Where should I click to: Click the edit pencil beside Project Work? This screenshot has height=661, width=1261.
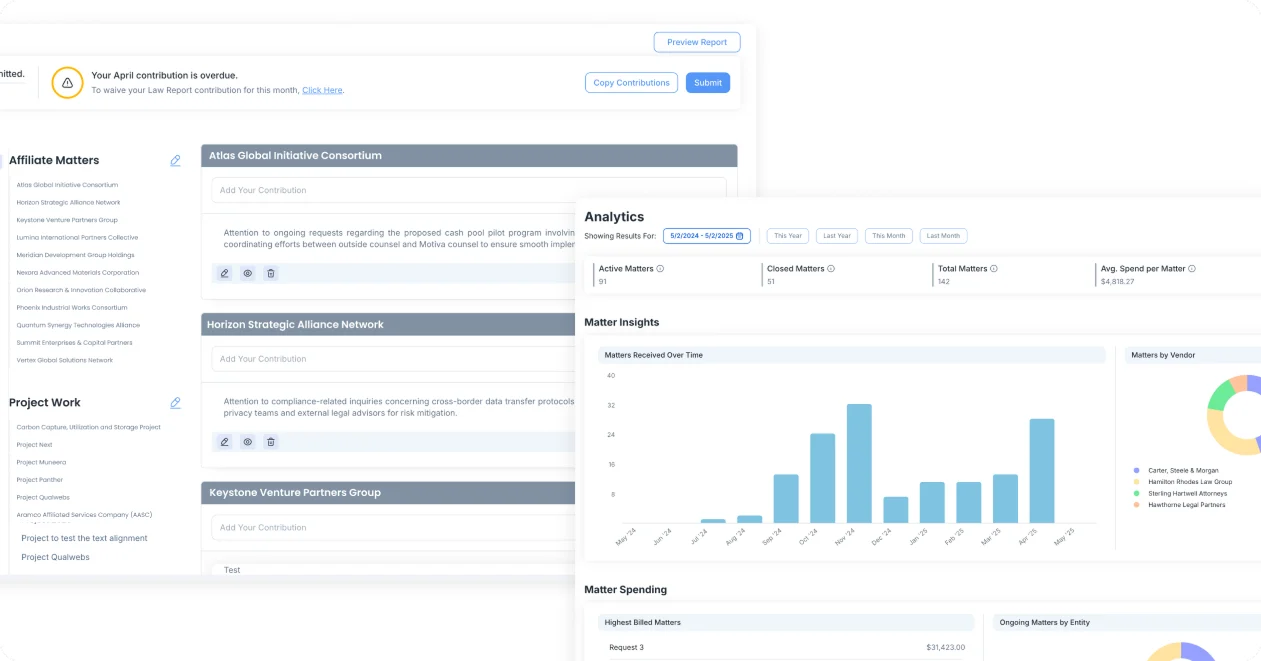point(176,403)
